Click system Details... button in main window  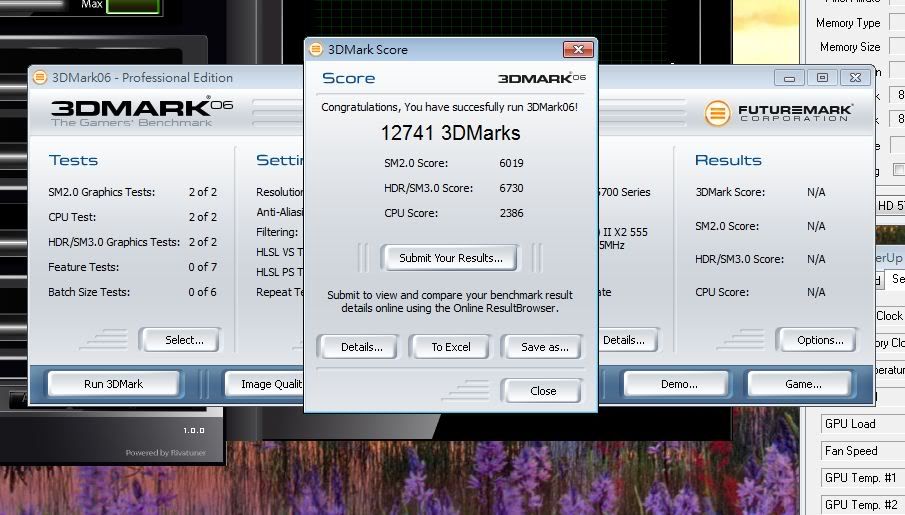627,340
